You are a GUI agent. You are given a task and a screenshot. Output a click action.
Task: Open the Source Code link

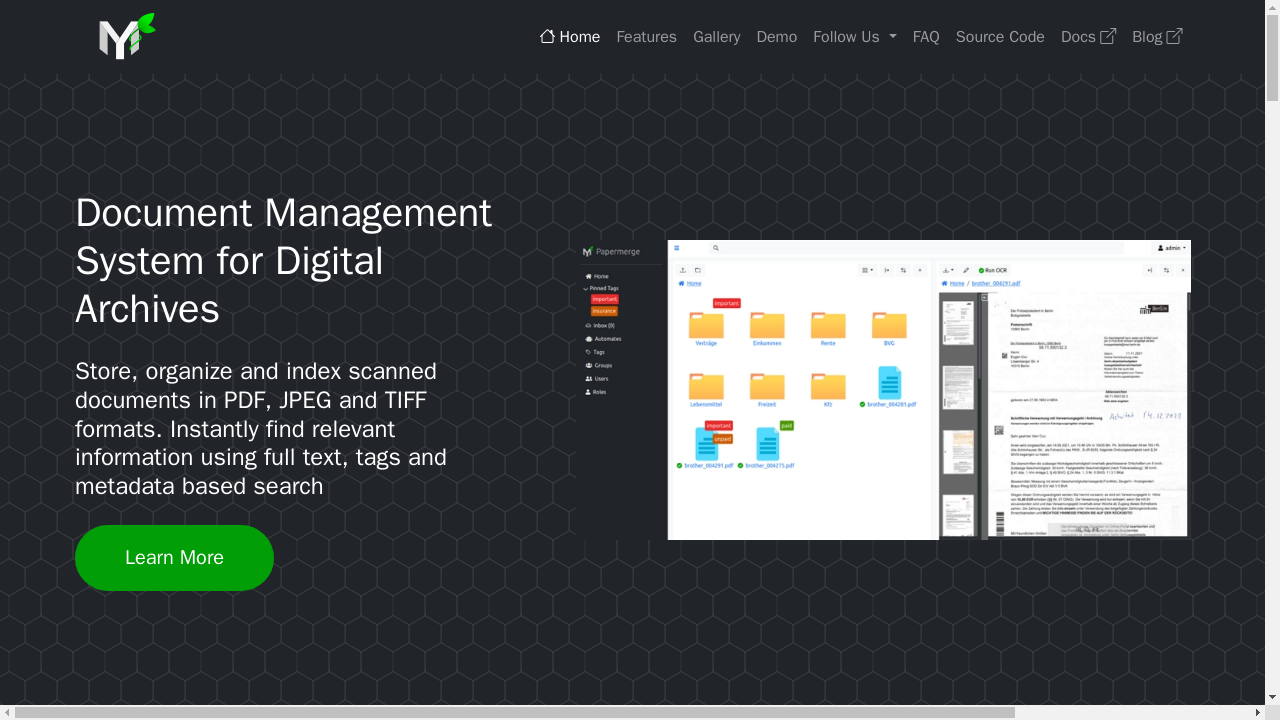(999, 37)
